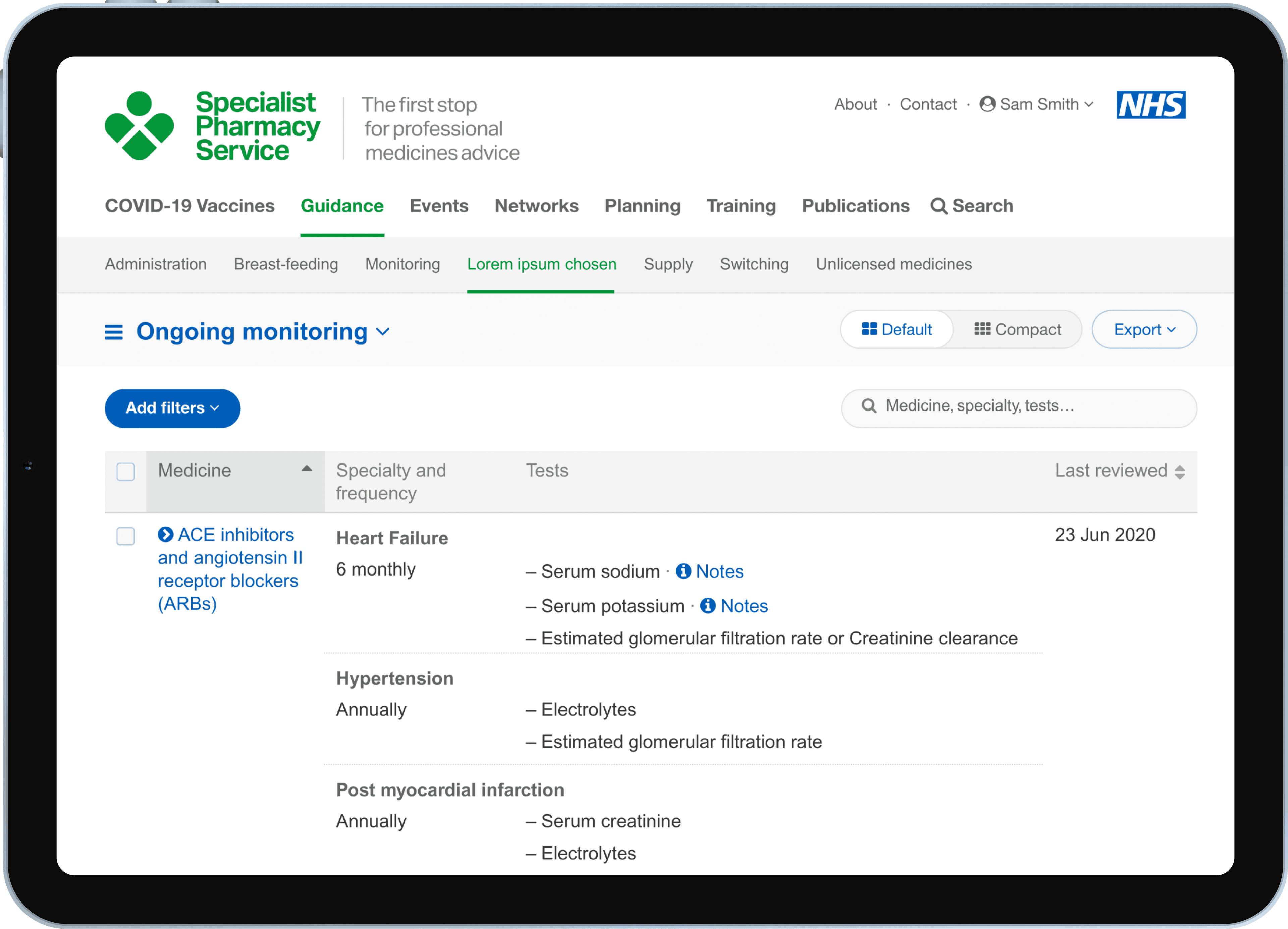The image size is (1288, 929).
Task: Open the Sam Smith account dropdown
Action: click(1036, 105)
